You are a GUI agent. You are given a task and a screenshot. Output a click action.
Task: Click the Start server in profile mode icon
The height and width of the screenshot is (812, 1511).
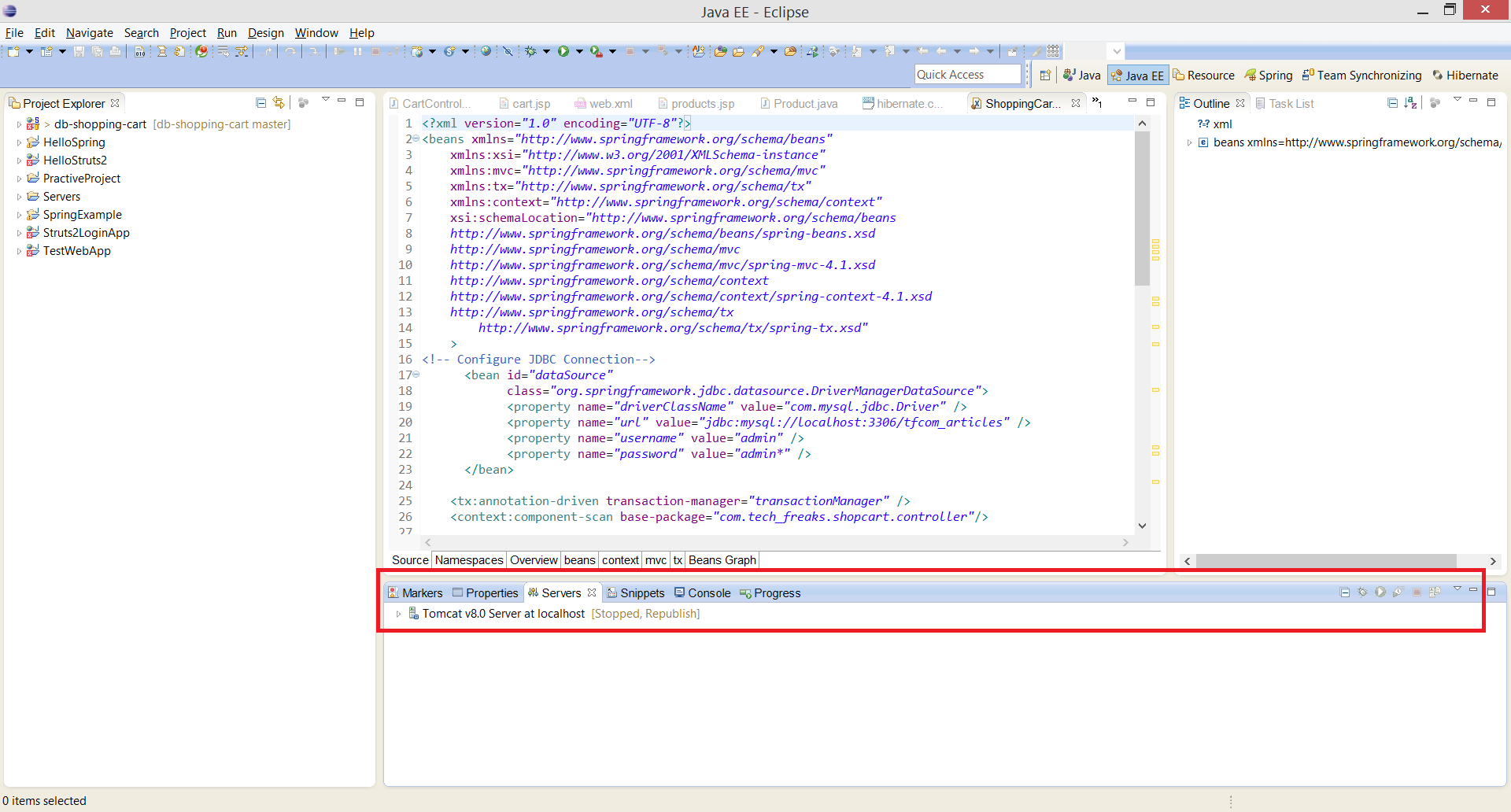pyautogui.click(x=1398, y=592)
